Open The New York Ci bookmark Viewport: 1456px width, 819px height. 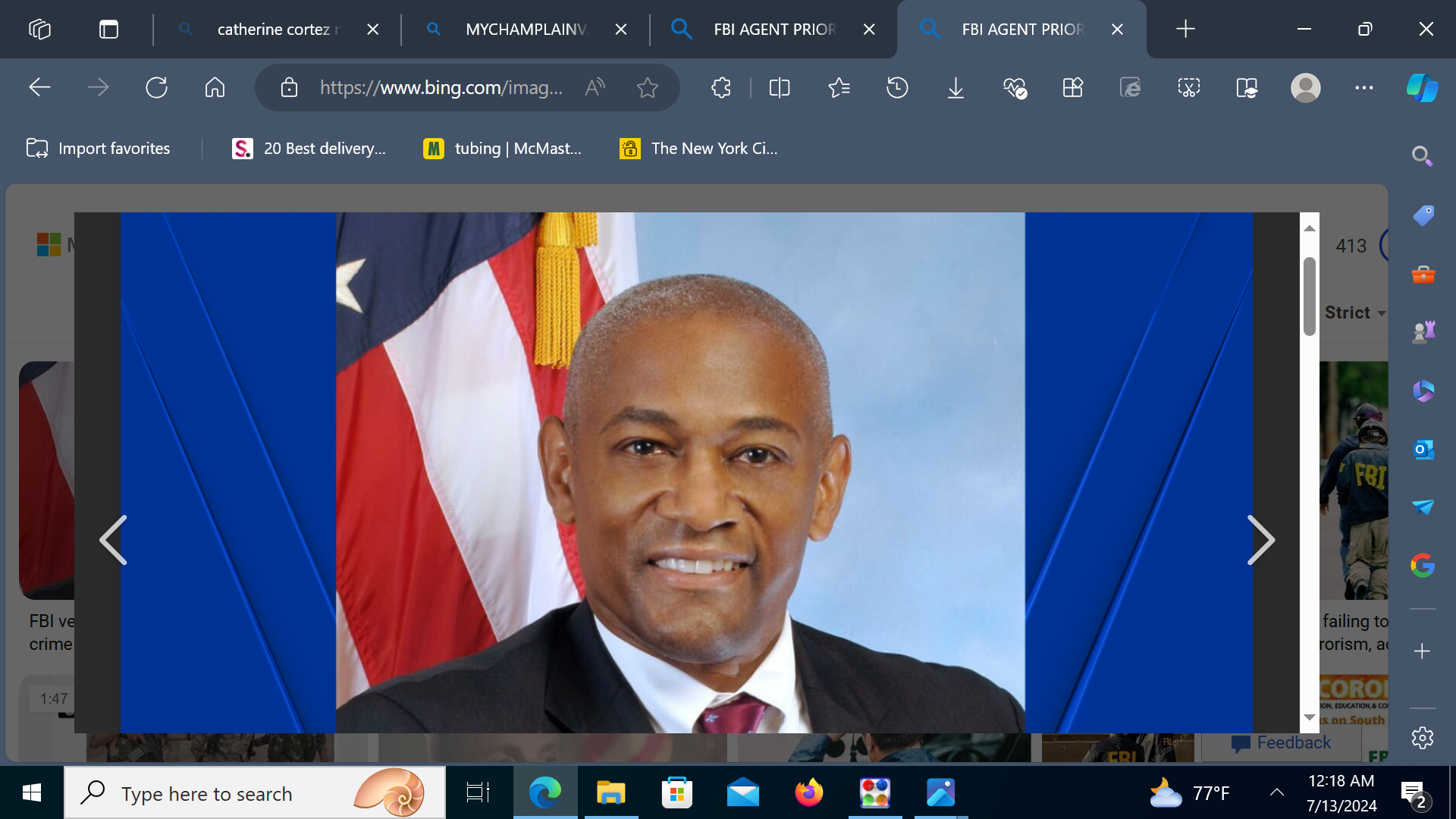click(698, 149)
